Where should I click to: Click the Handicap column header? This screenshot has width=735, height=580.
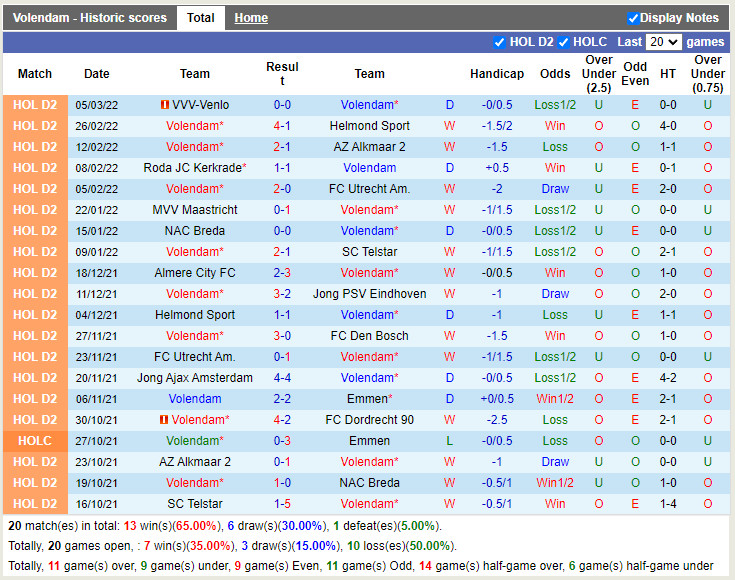(x=497, y=74)
